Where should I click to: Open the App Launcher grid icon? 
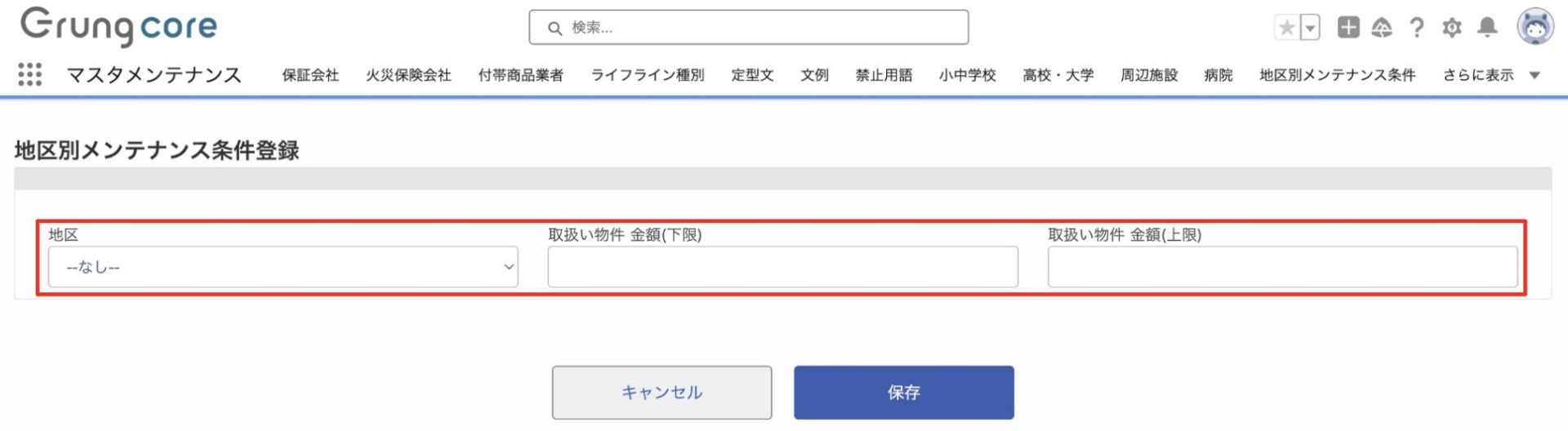30,74
